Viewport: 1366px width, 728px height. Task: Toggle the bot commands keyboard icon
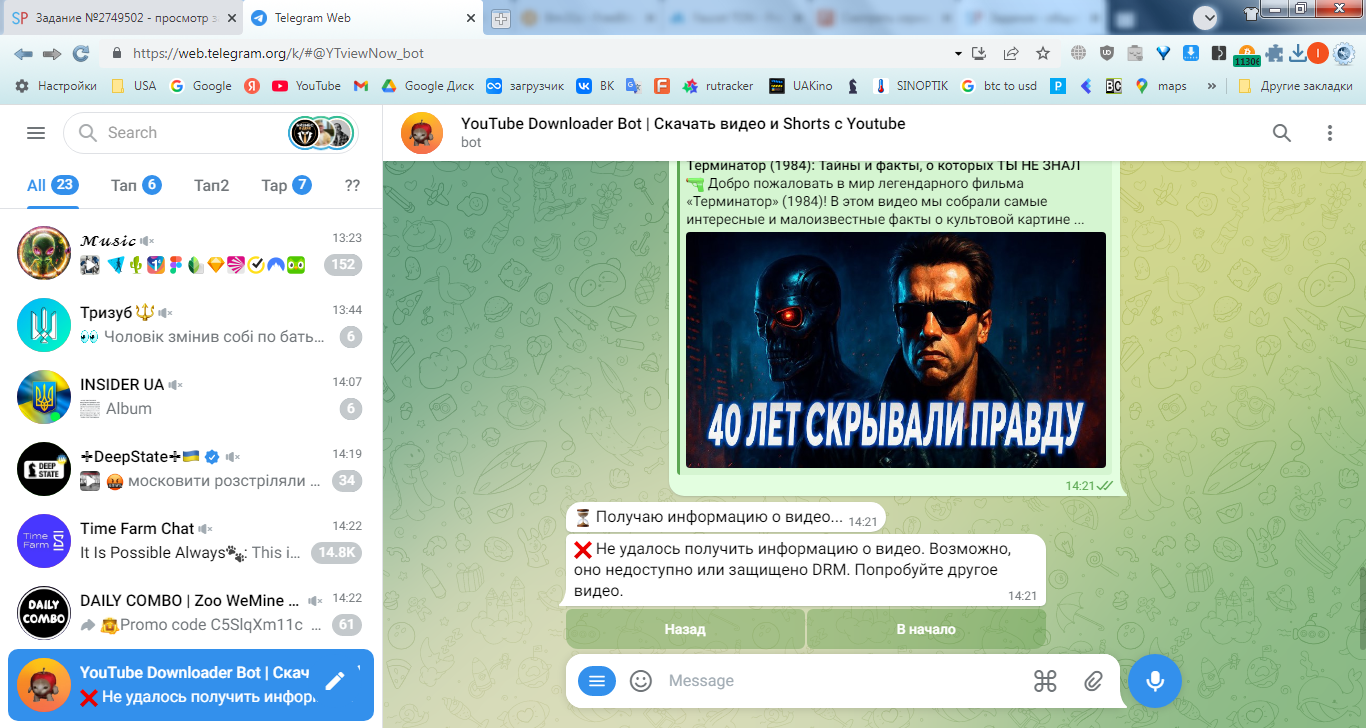tap(1045, 681)
